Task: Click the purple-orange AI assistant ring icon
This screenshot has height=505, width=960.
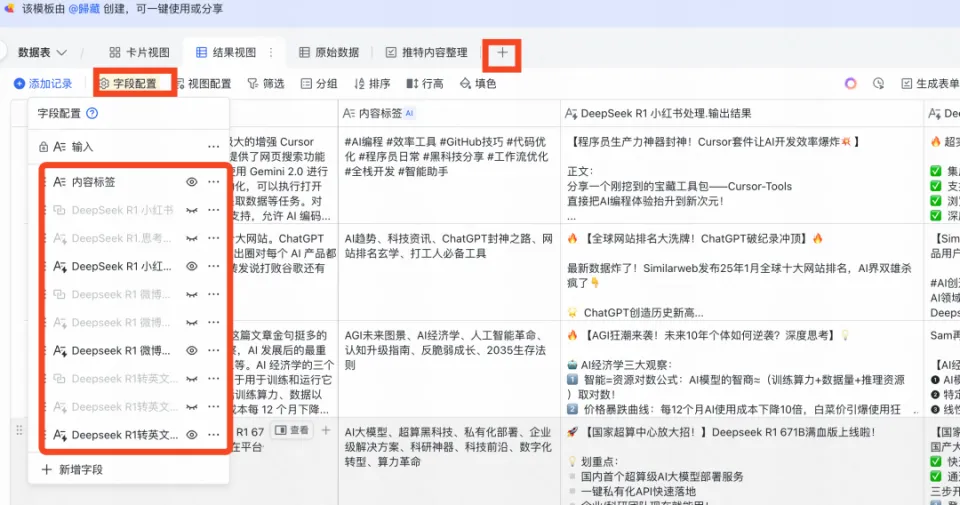Action: click(850, 84)
